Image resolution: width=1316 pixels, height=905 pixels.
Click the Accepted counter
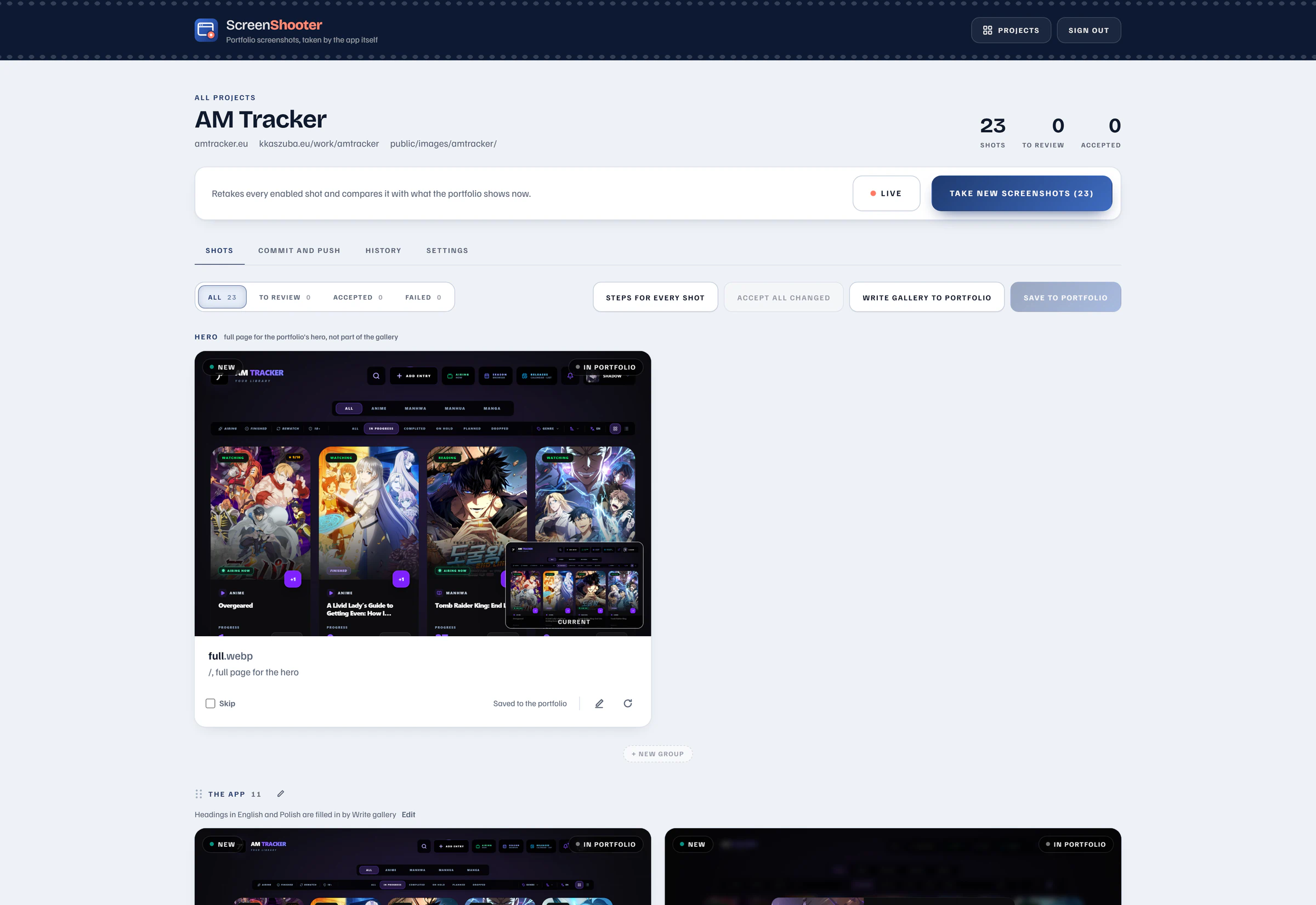pos(1101,133)
